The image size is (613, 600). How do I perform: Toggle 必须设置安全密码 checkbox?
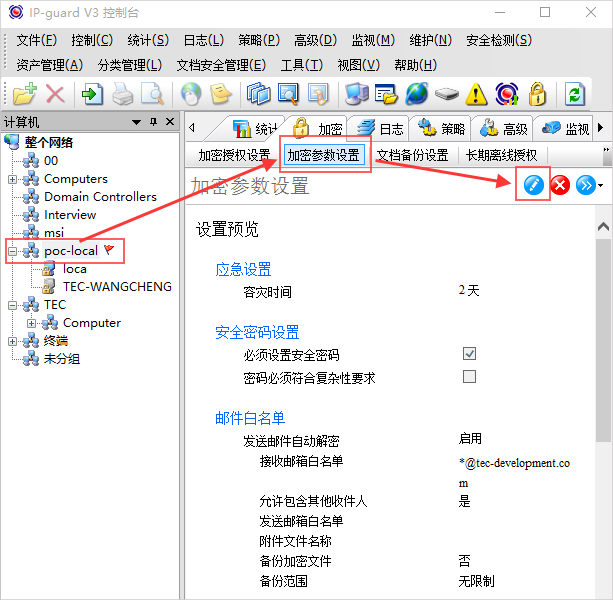[469, 354]
